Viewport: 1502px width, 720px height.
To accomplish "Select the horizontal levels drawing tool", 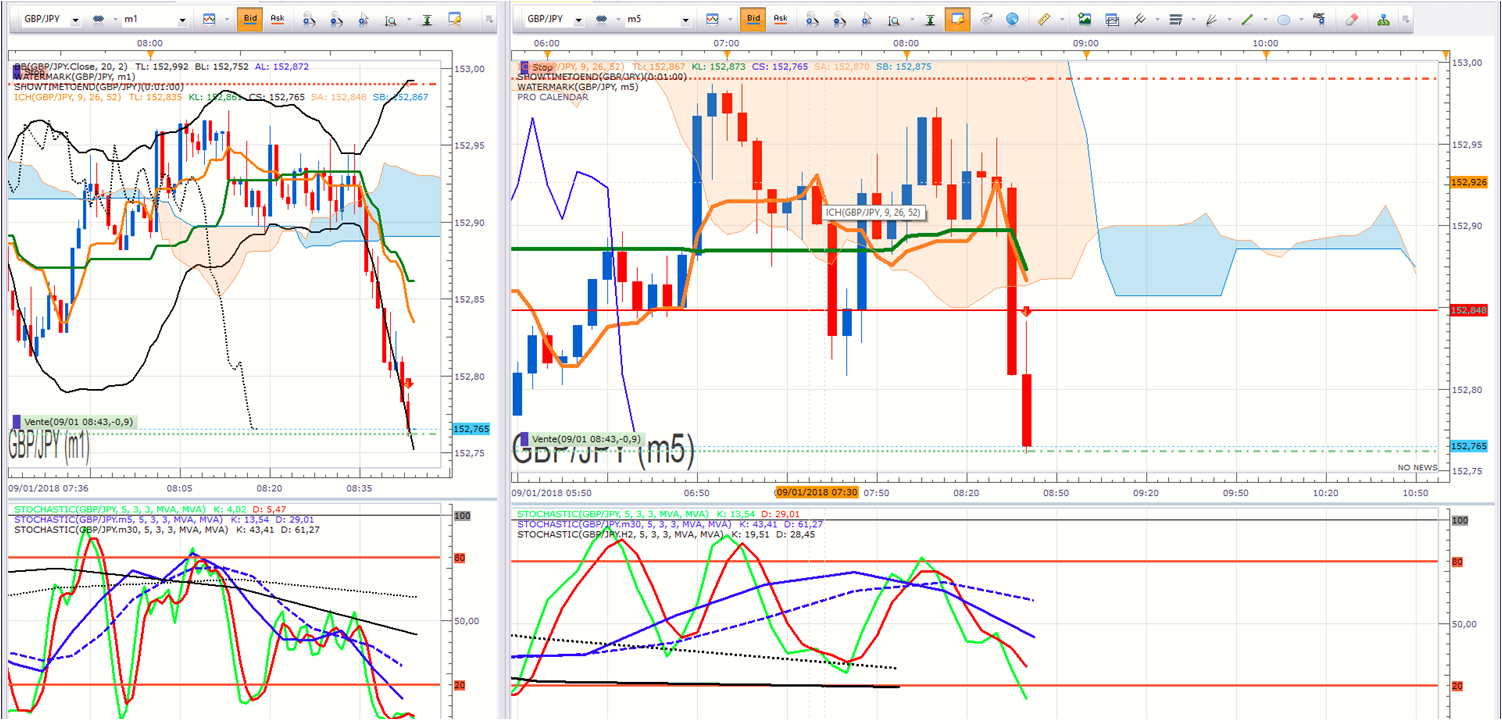I will coord(1176,19).
